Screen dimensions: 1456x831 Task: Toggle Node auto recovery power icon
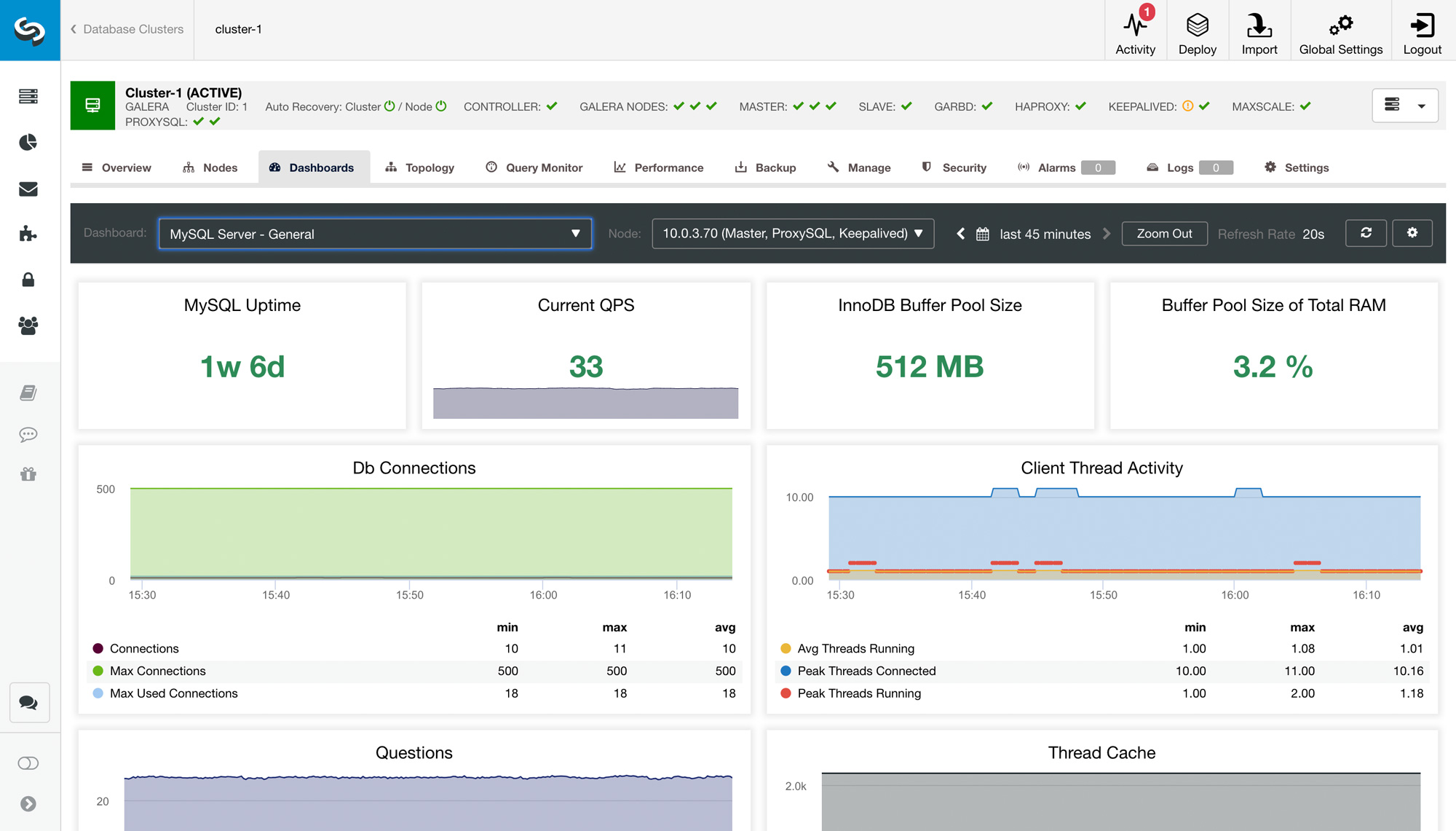coord(440,106)
